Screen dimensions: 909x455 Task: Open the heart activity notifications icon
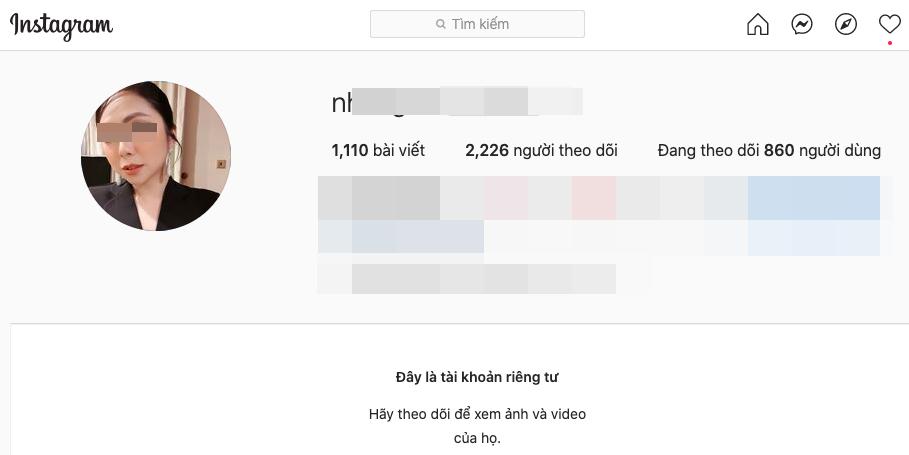pyautogui.click(x=890, y=24)
